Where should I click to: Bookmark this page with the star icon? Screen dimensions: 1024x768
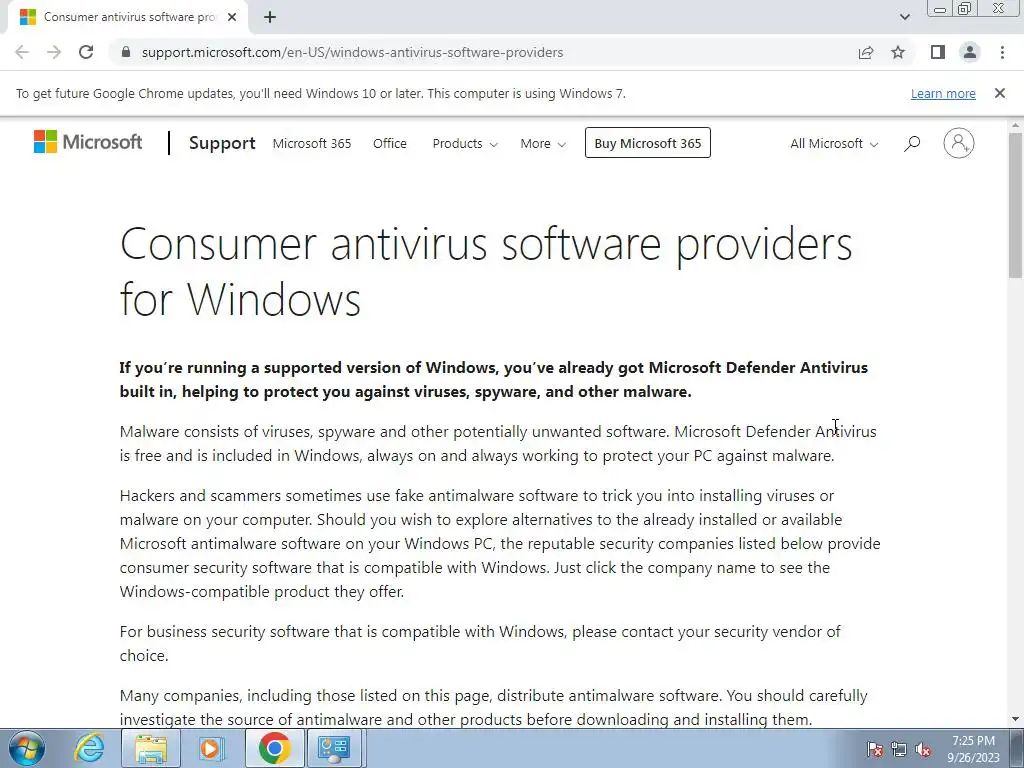click(x=898, y=52)
